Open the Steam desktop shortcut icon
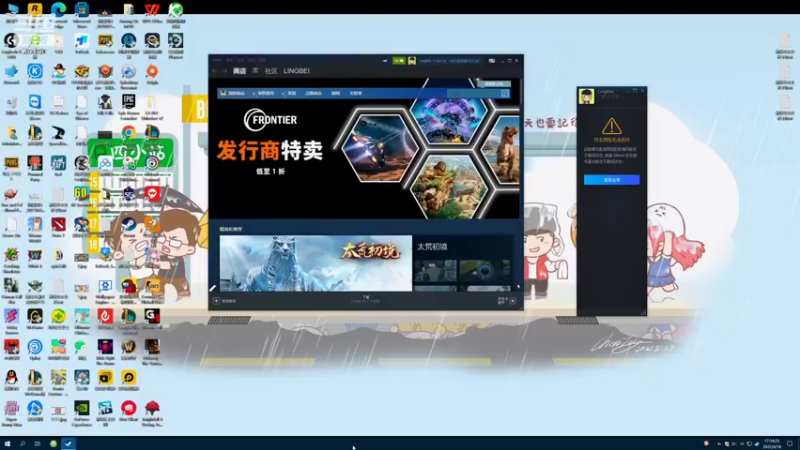This screenshot has height=450, width=800. (129, 224)
